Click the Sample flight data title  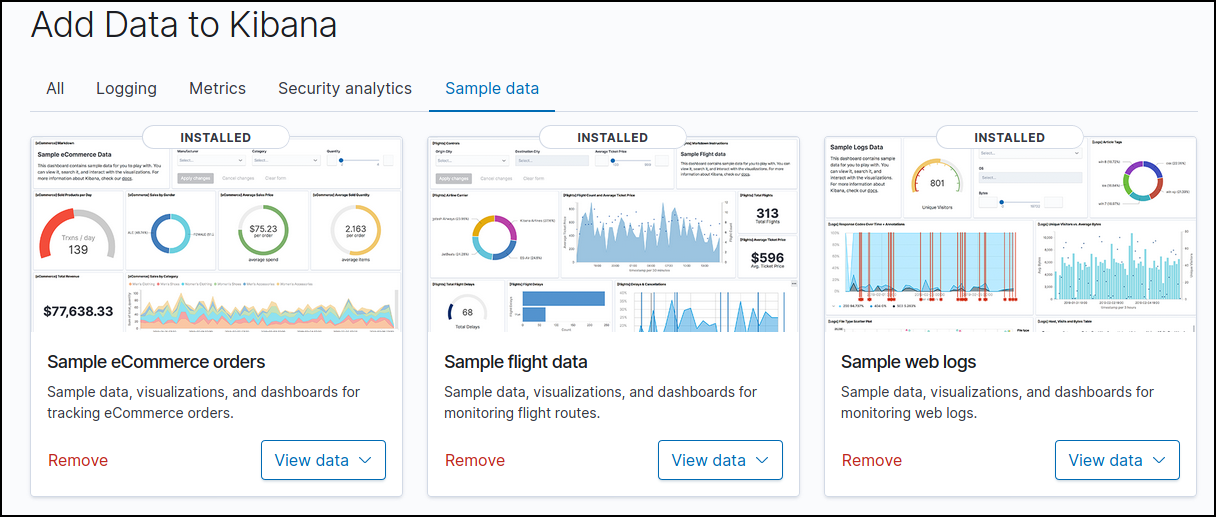(x=516, y=361)
